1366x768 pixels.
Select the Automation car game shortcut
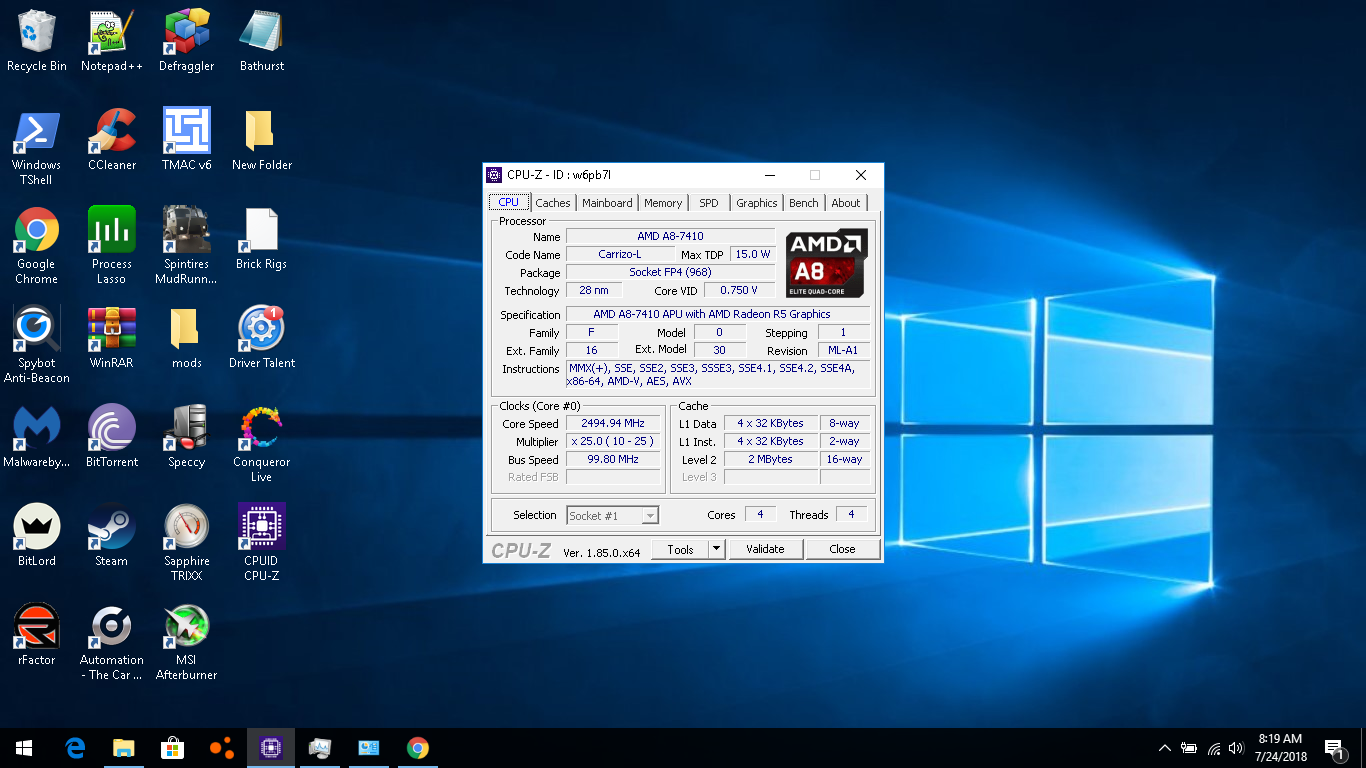tap(112, 642)
